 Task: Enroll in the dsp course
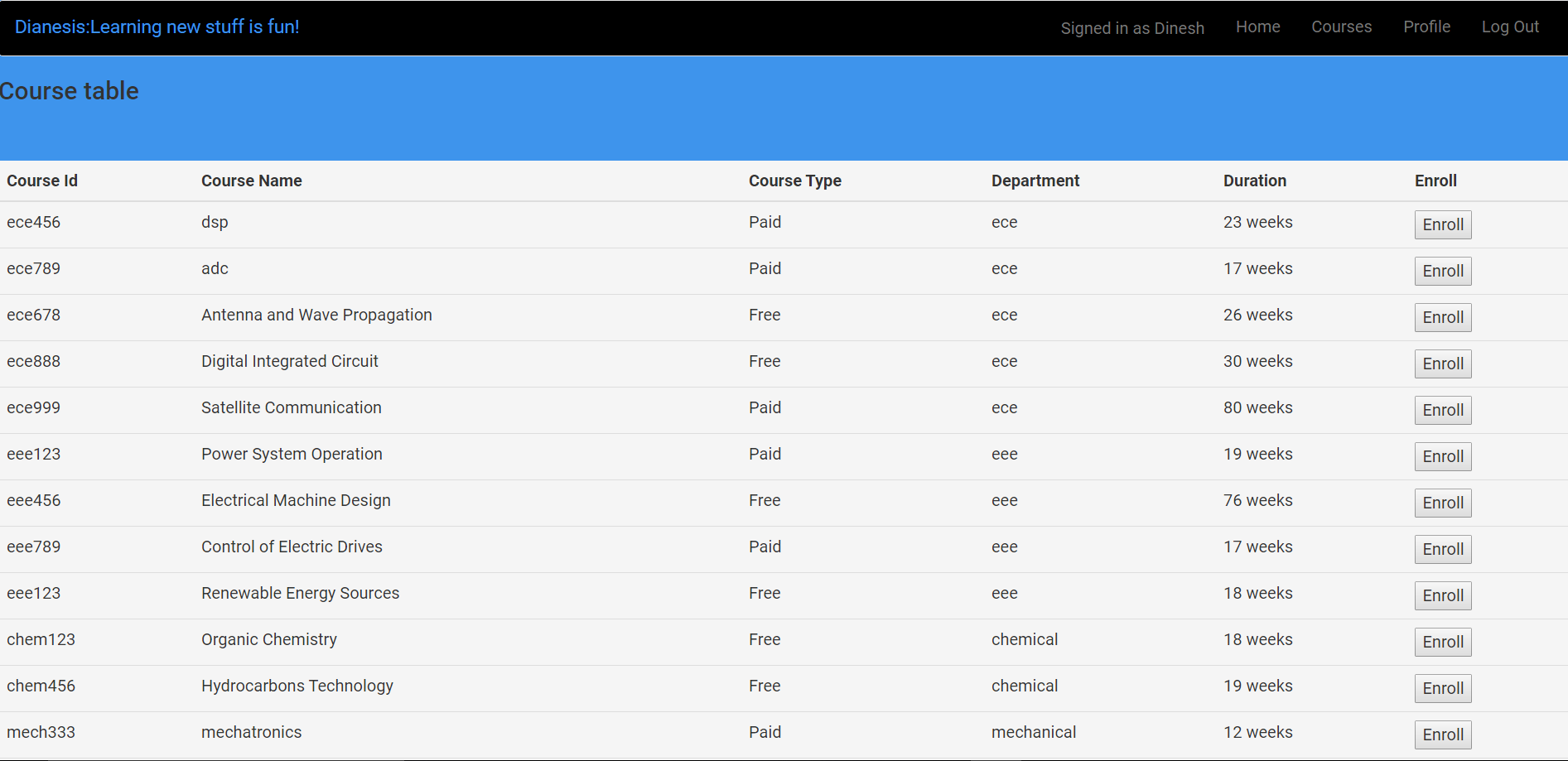[1443, 224]
